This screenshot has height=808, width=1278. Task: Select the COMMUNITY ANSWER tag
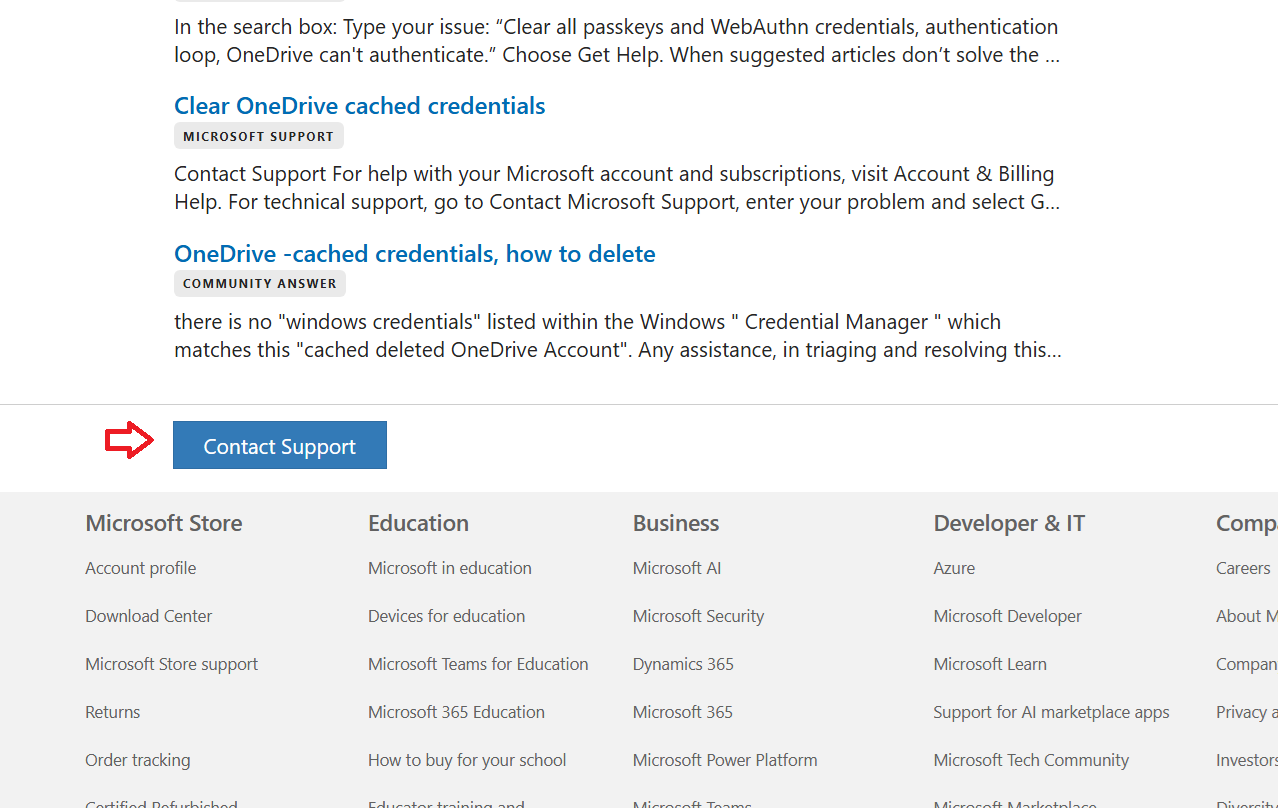click(x=260, y=283)
